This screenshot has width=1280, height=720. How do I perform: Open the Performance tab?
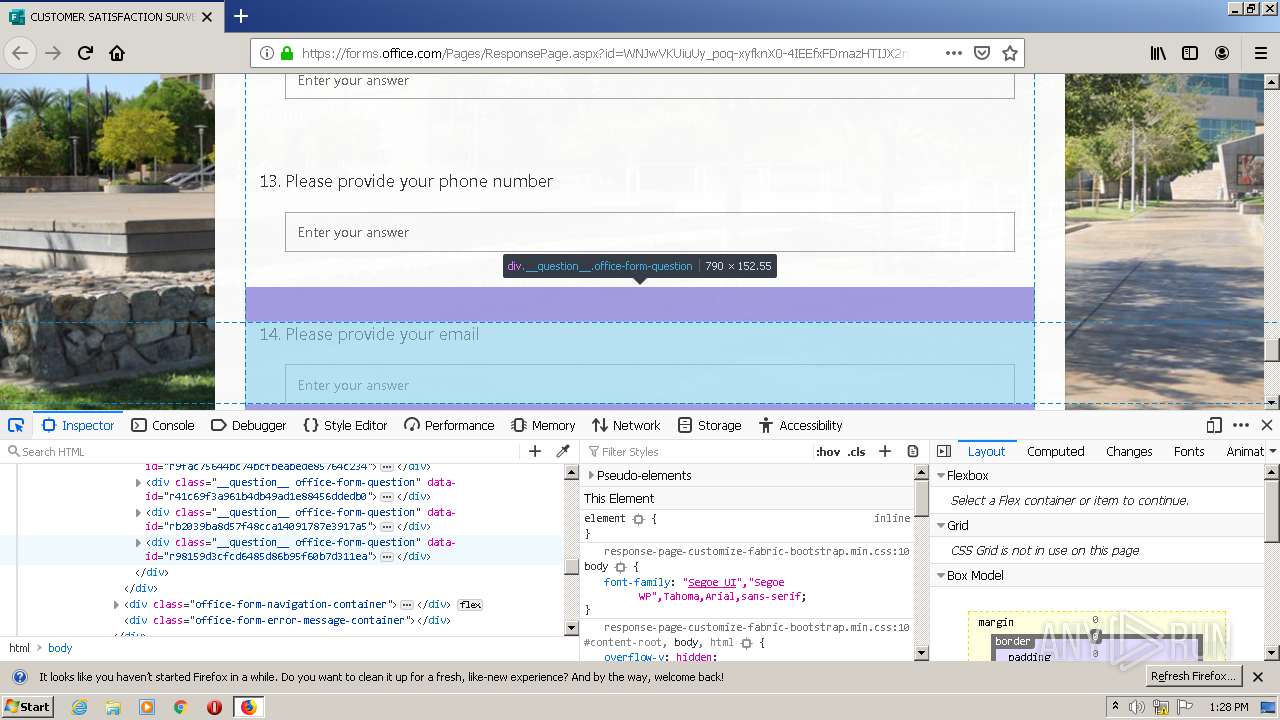pyautogui.click(x=449, y=425)
